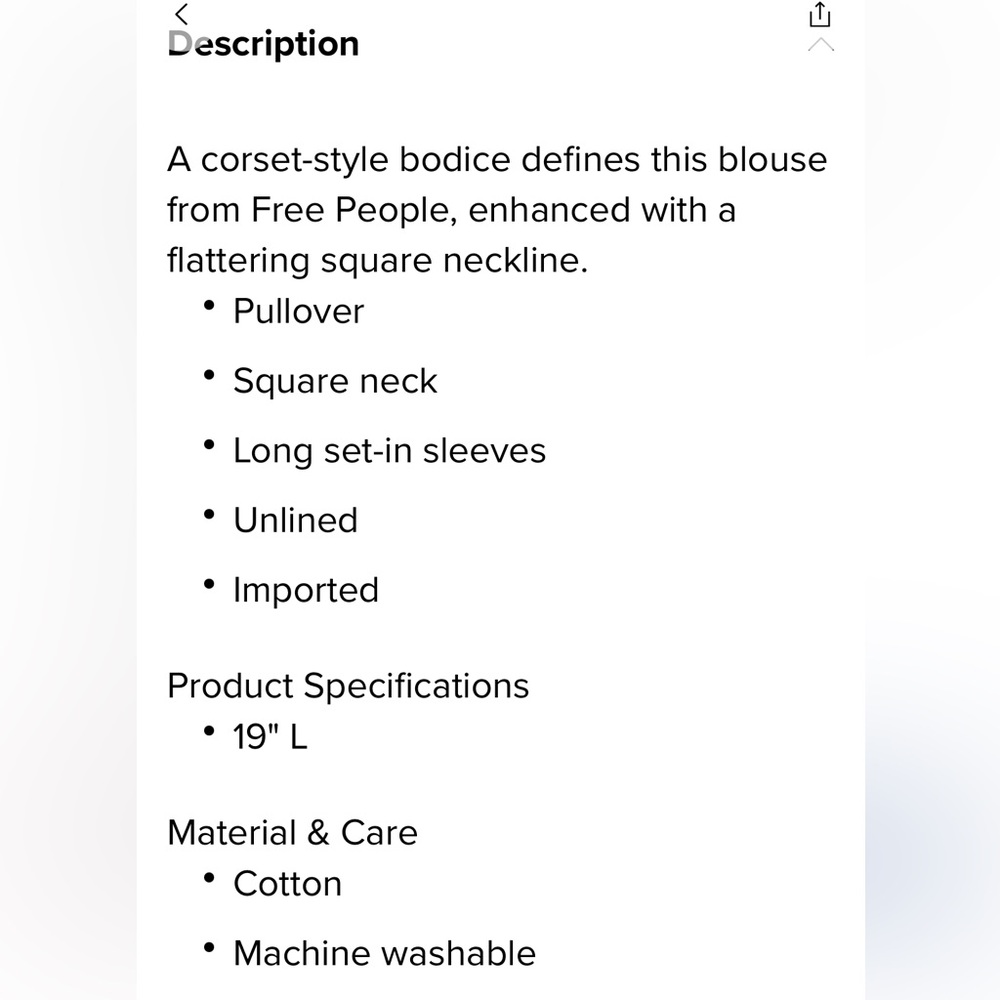Image resolution: width=1000 pixels, height=1000 pixels.
Task: Open the share icon
Action: click(x=820, y=15)
